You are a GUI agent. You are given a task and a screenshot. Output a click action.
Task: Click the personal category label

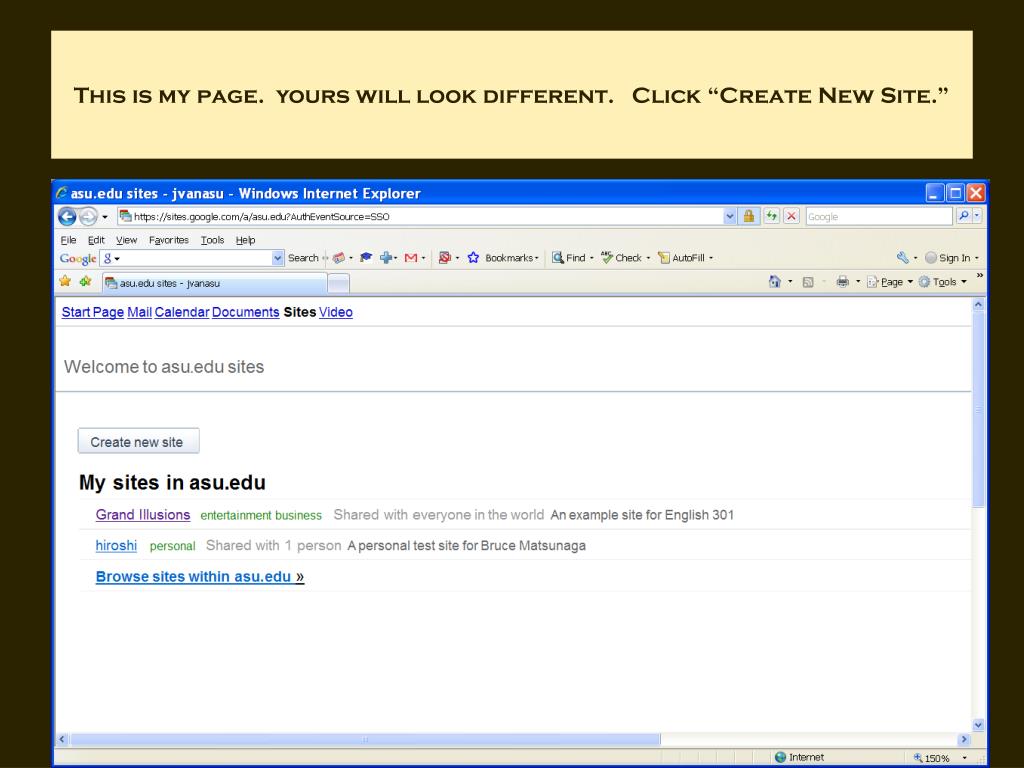click(172, 546)
